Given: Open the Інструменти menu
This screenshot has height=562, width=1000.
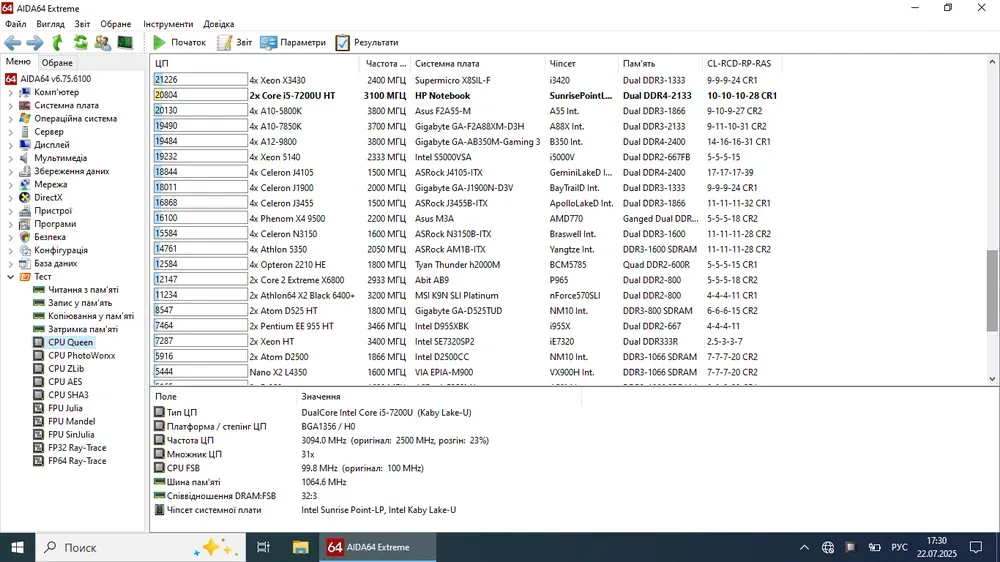Looking at the screenshot, I should (x=168, y=23).
